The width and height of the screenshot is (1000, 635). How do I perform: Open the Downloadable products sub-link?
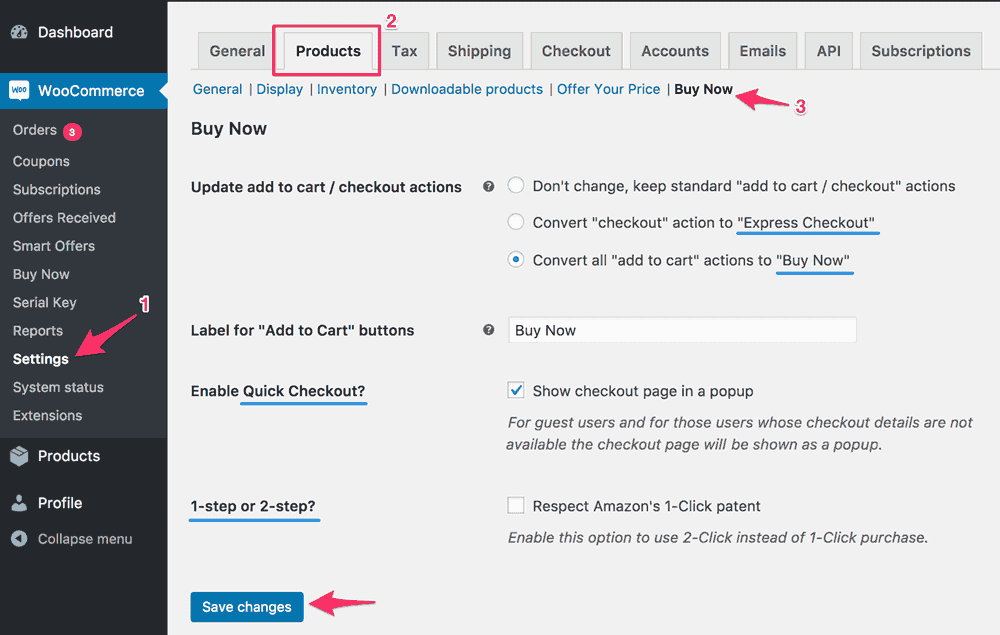tap(467, 89)
